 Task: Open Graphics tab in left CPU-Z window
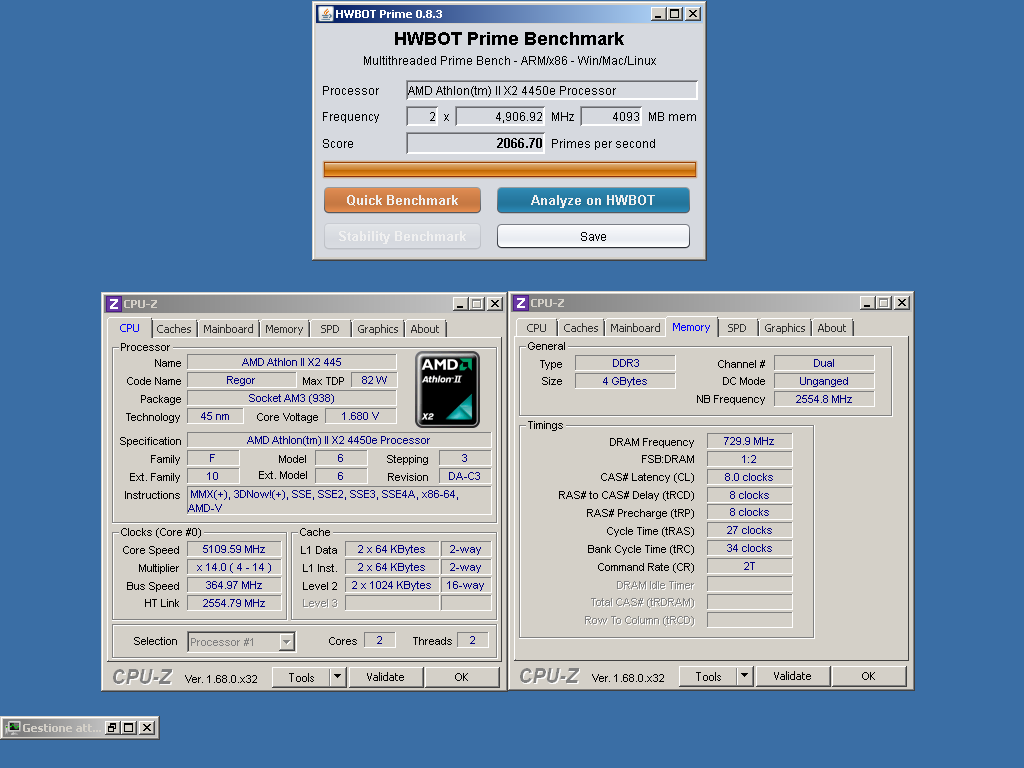click(377, 329)
